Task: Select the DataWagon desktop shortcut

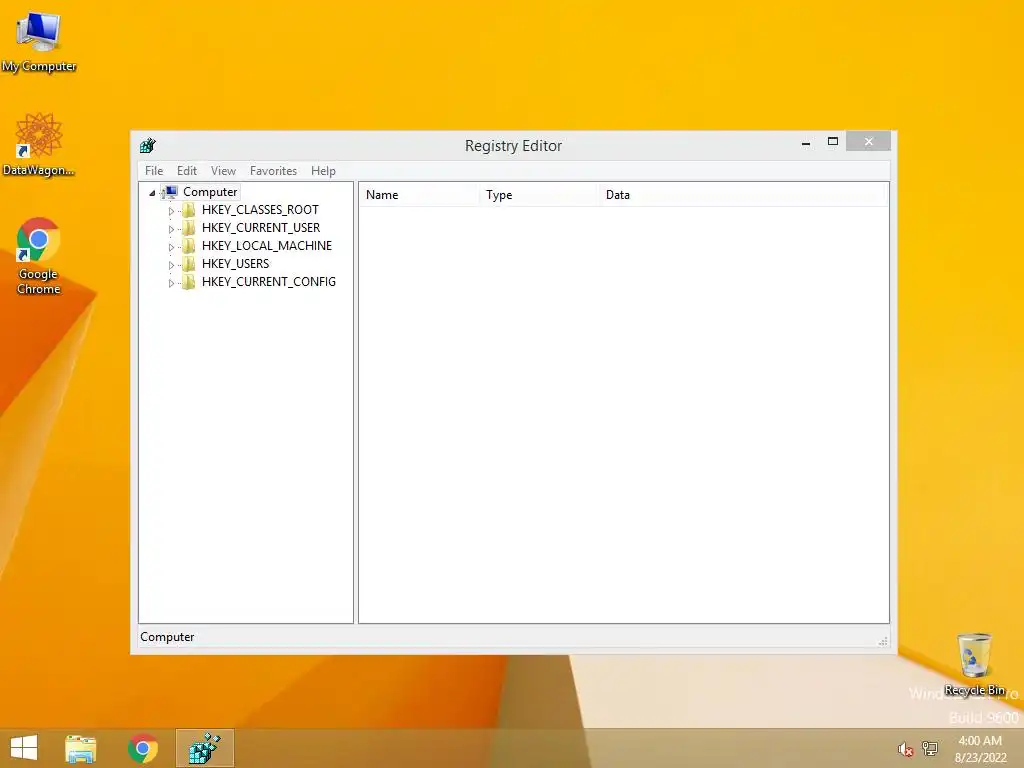Action: pos(39,145)
